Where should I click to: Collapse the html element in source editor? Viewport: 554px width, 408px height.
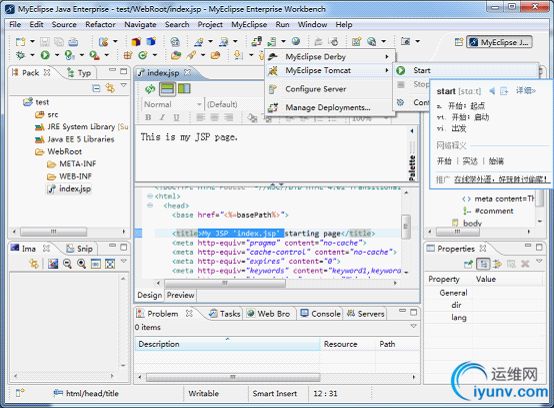(x=150, y=196)
